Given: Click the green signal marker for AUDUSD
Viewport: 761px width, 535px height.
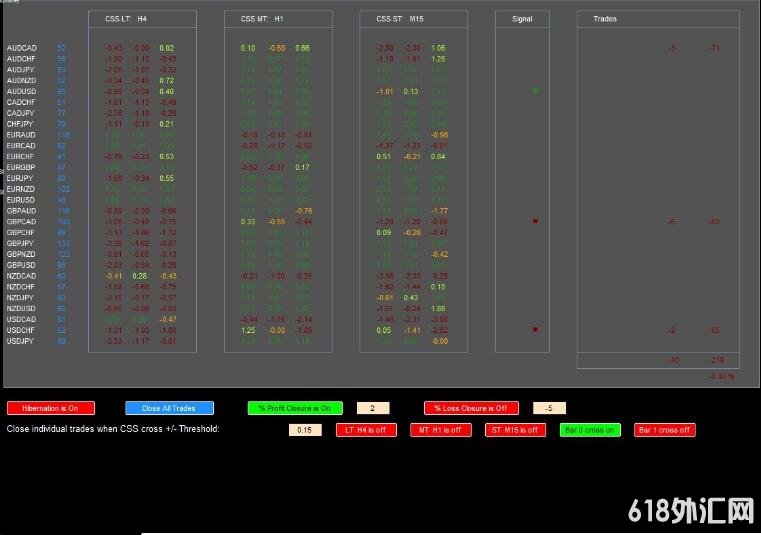Looking at the screenshot, I should click(x=535, y=91).
